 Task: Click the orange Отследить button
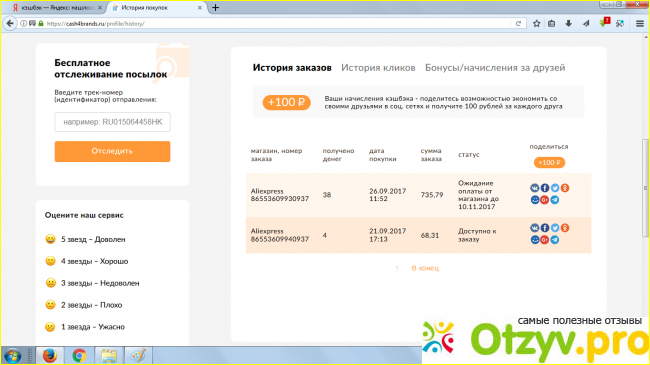coord(112,151)
